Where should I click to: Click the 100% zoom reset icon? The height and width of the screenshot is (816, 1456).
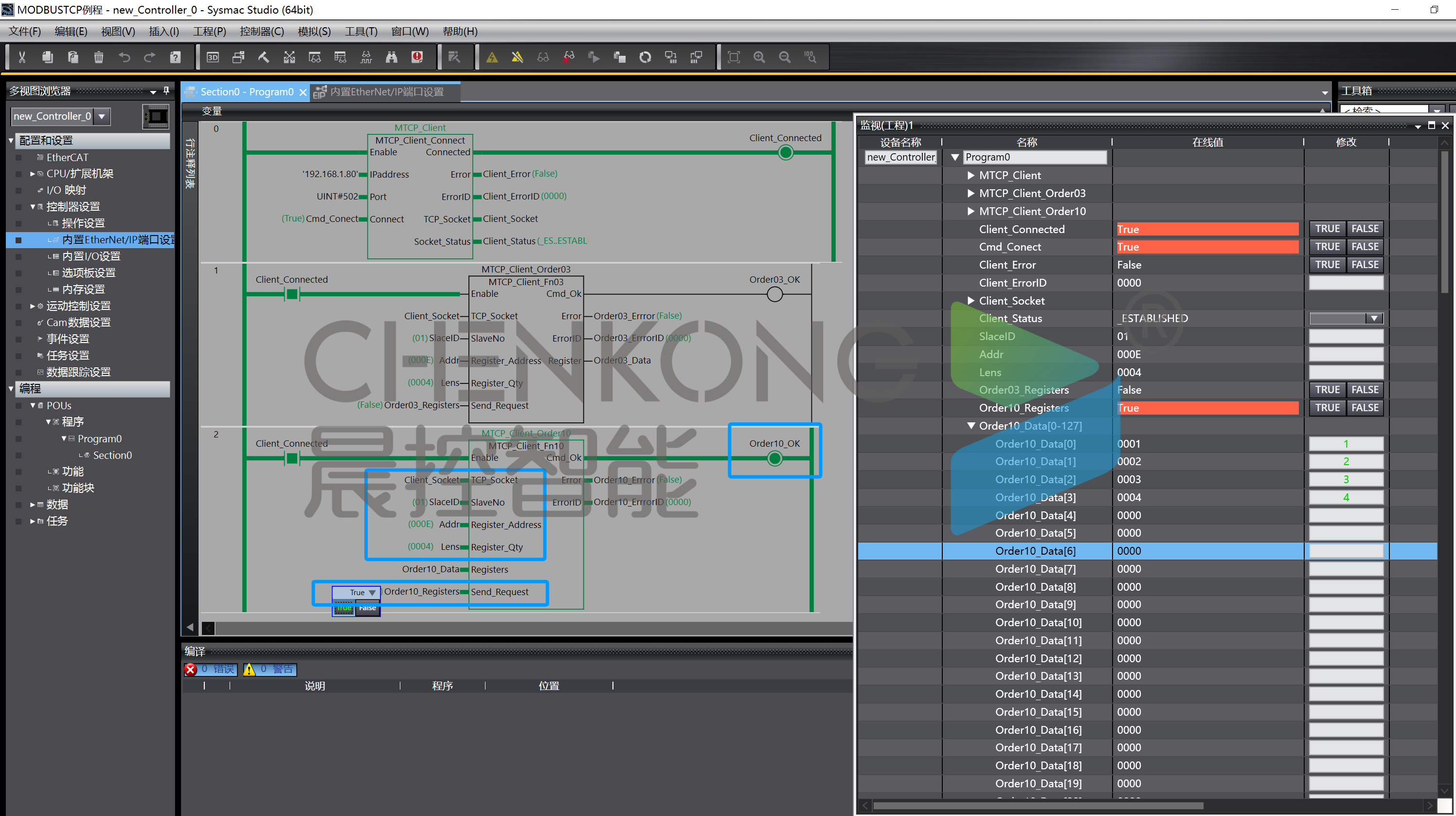(x=810, y=57)
